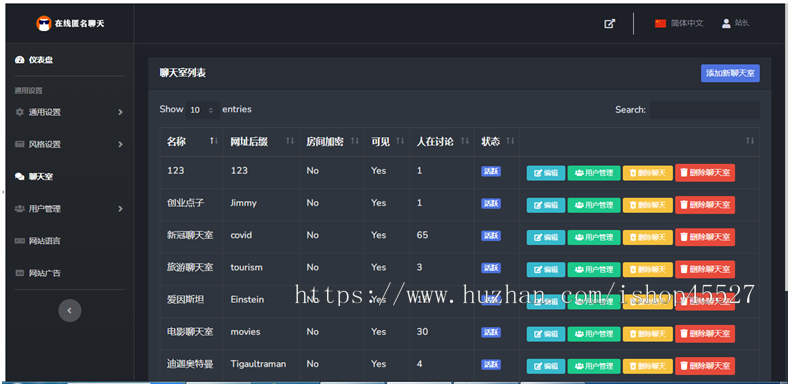Click the 在线匿名聊天 logo

click(x=71, y=23)
